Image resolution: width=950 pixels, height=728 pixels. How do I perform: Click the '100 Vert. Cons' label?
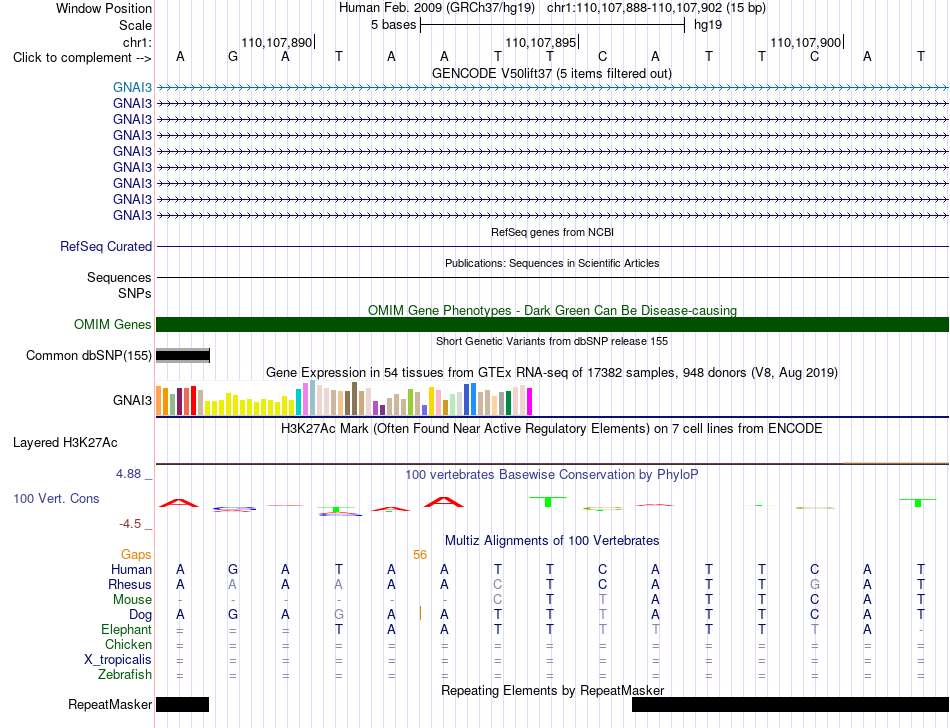(56, 498)
